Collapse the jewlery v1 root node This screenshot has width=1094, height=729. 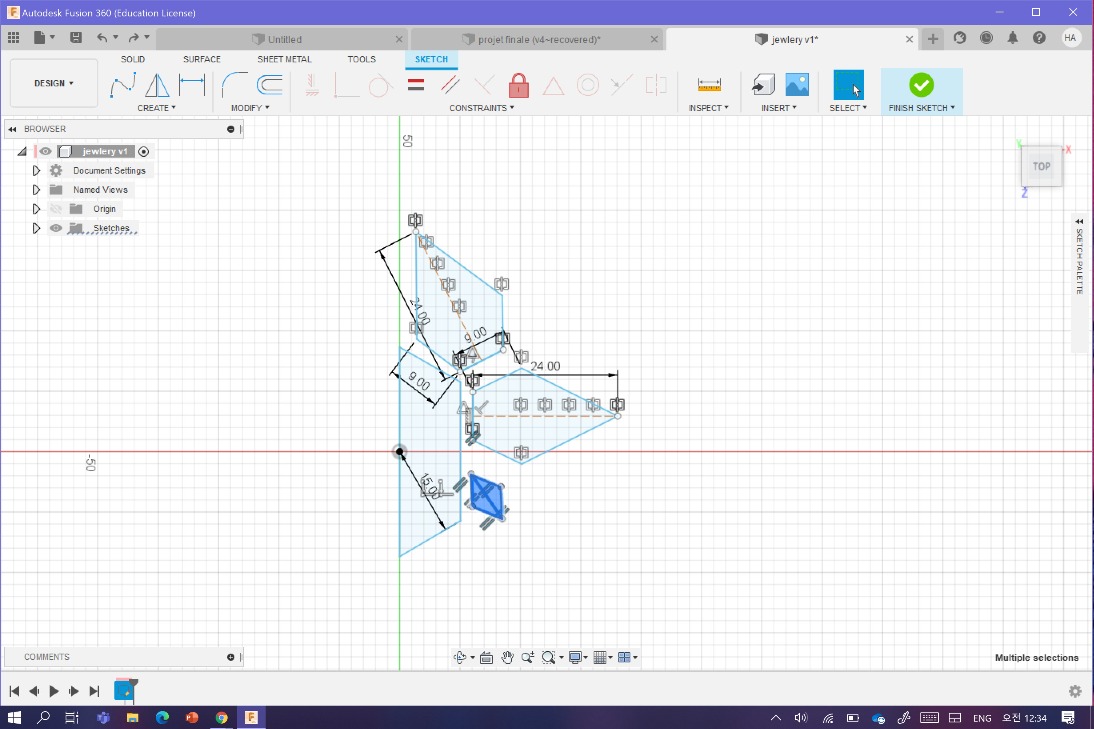click(x=22, y=151)
